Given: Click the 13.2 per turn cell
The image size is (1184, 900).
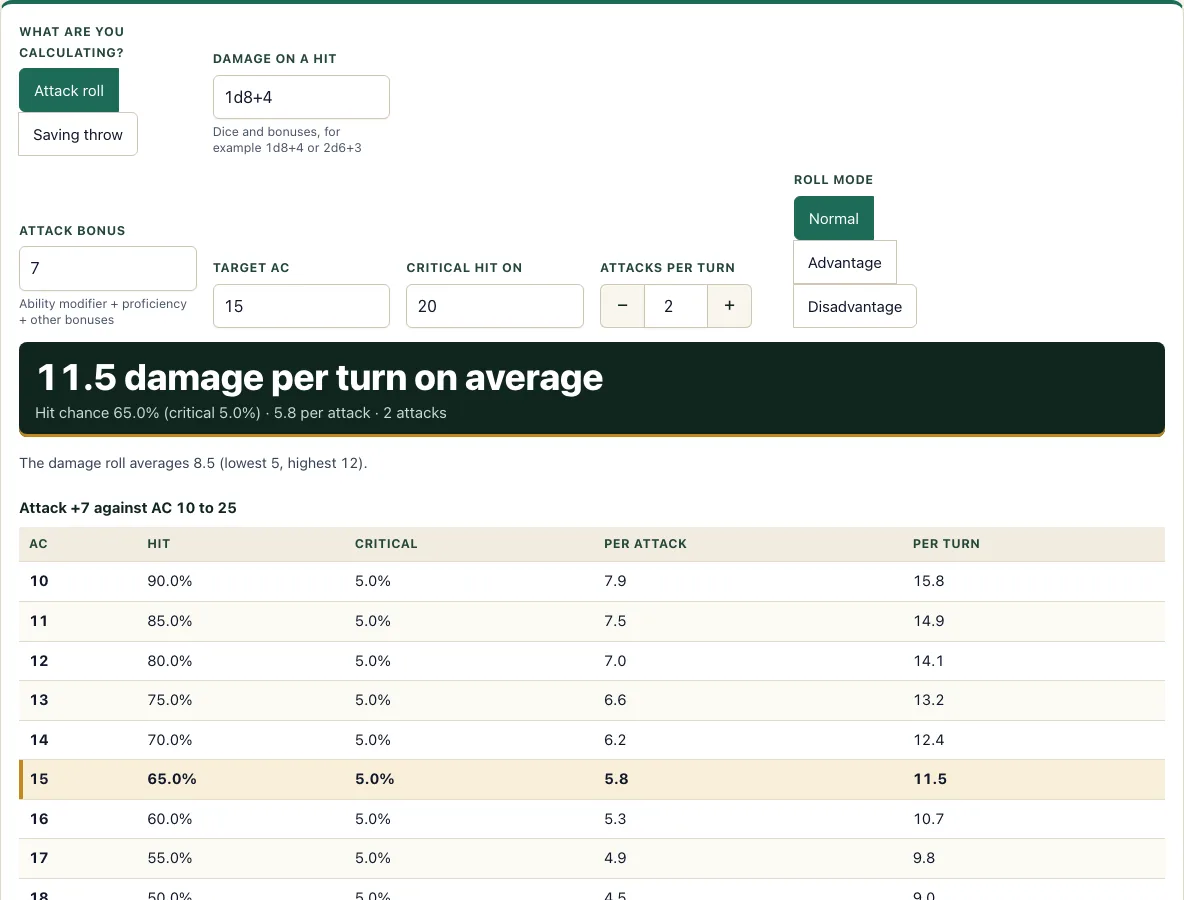Looking at the screenshot, I should click(x=929, y=700).
